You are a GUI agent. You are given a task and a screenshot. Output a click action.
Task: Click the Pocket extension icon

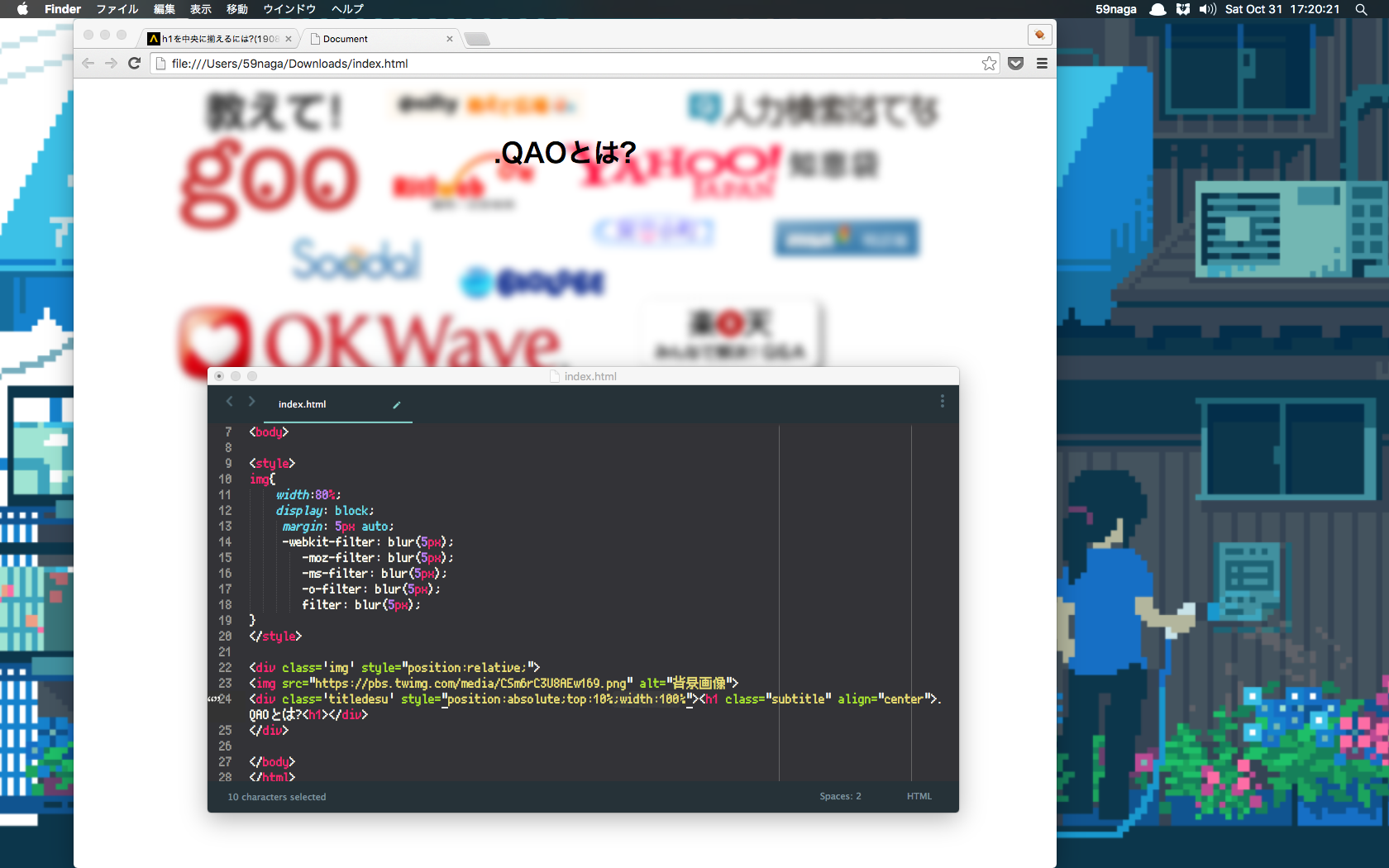point(1016,64)
